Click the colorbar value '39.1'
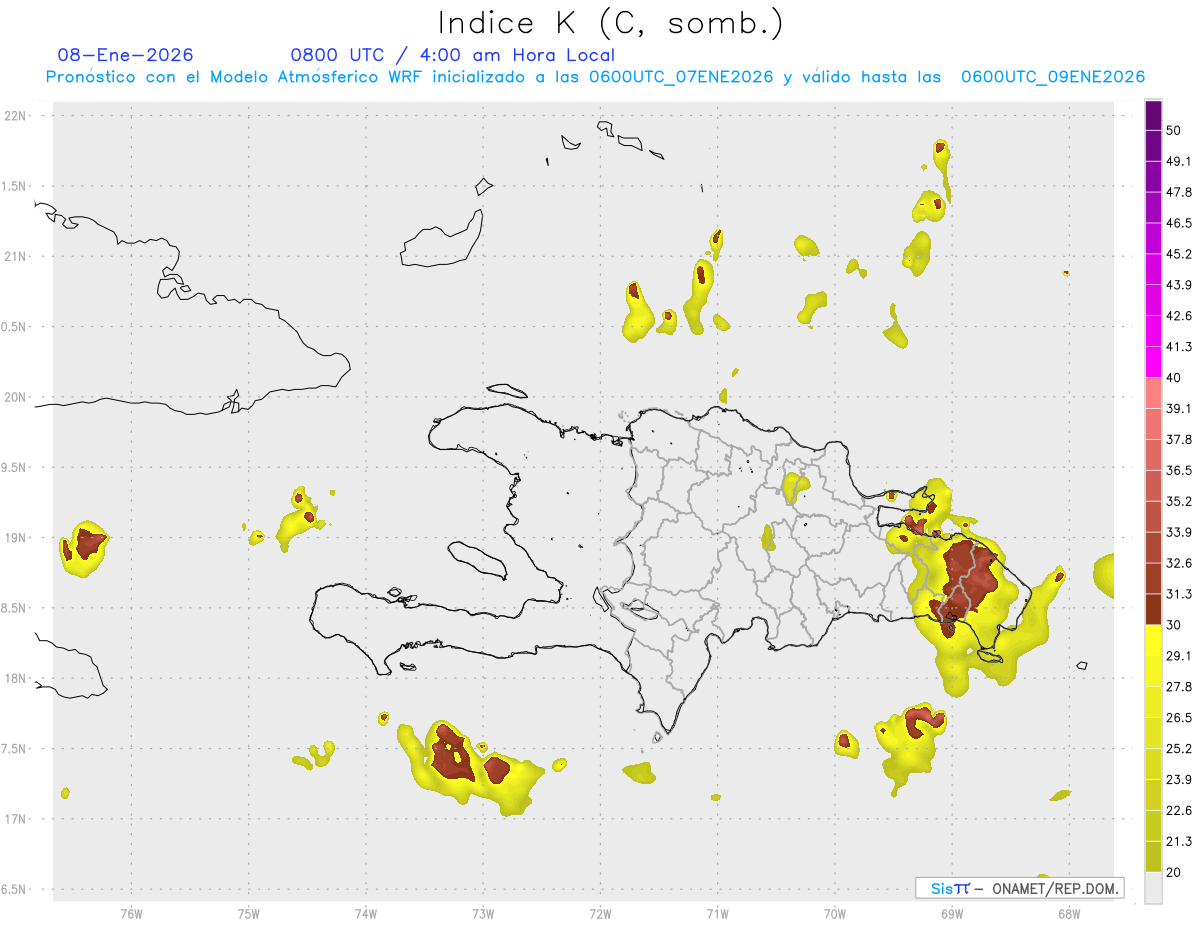Image resolution: width=1200 pixels, height=927 pixels. tap(1179, 408)
